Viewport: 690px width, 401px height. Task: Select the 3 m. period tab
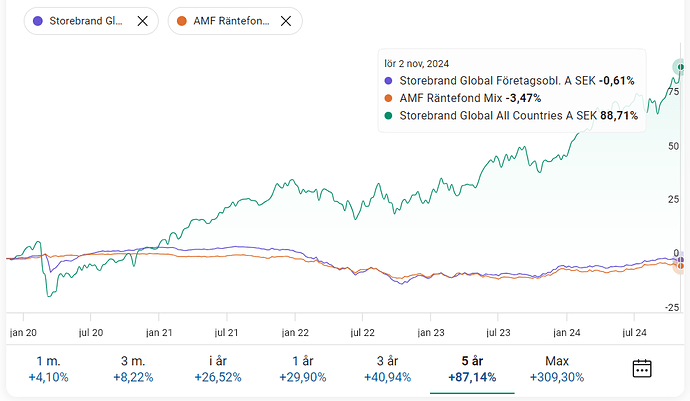[x=133, y=369]
